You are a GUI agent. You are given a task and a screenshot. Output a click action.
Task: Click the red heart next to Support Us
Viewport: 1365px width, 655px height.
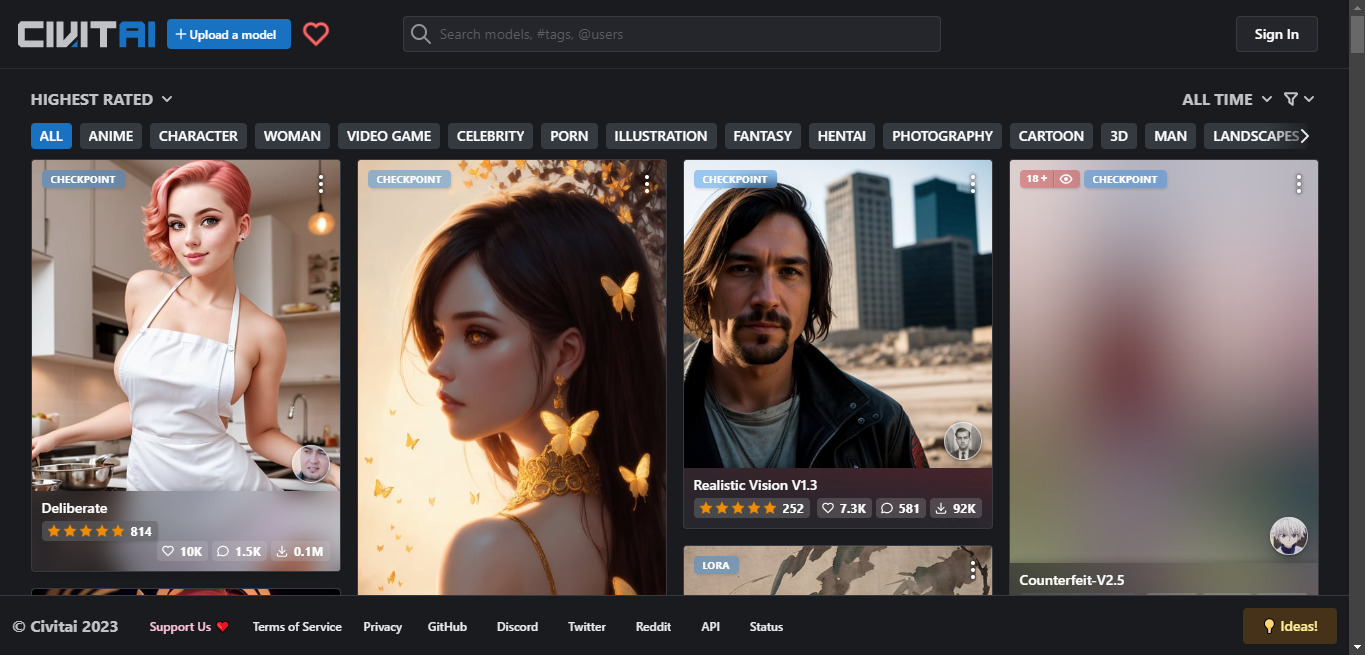(x=222, y=627)
